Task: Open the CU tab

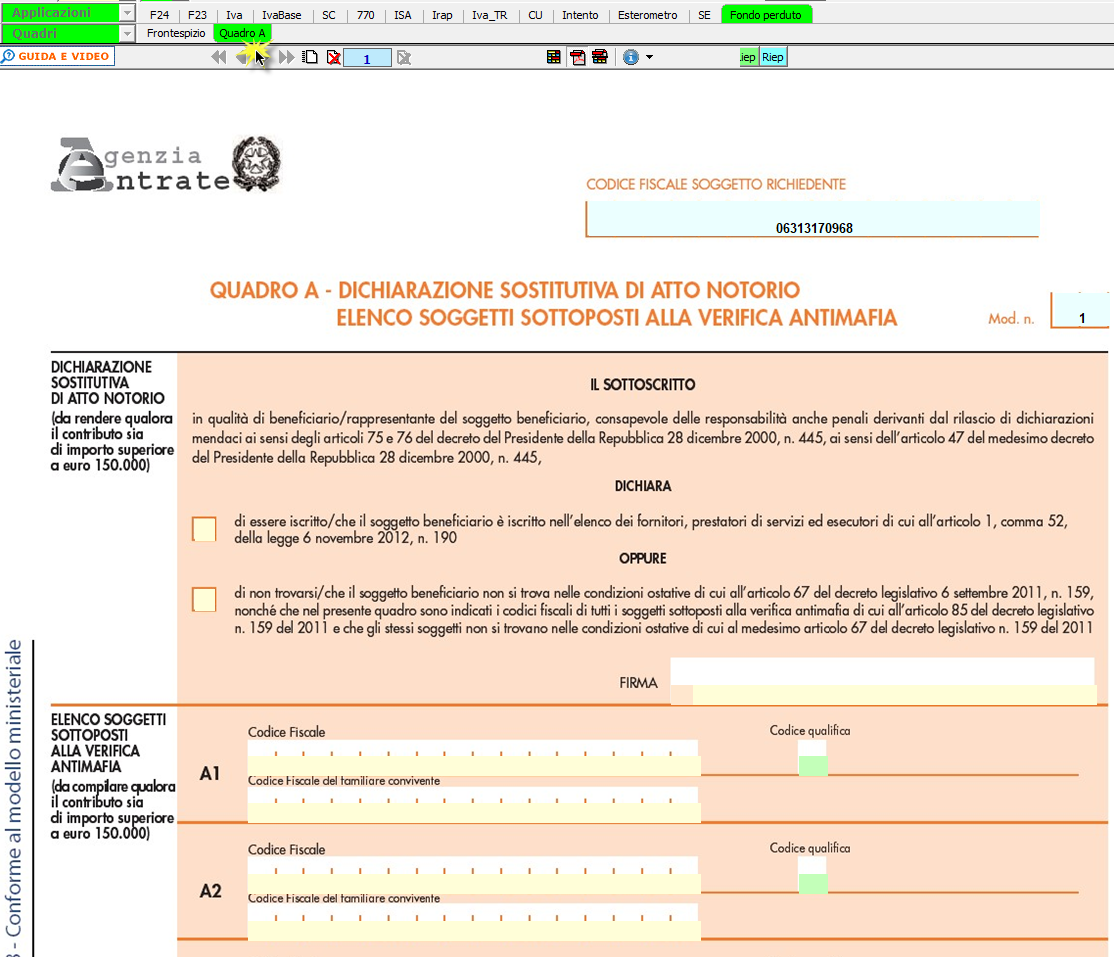Action: (536, 15)
